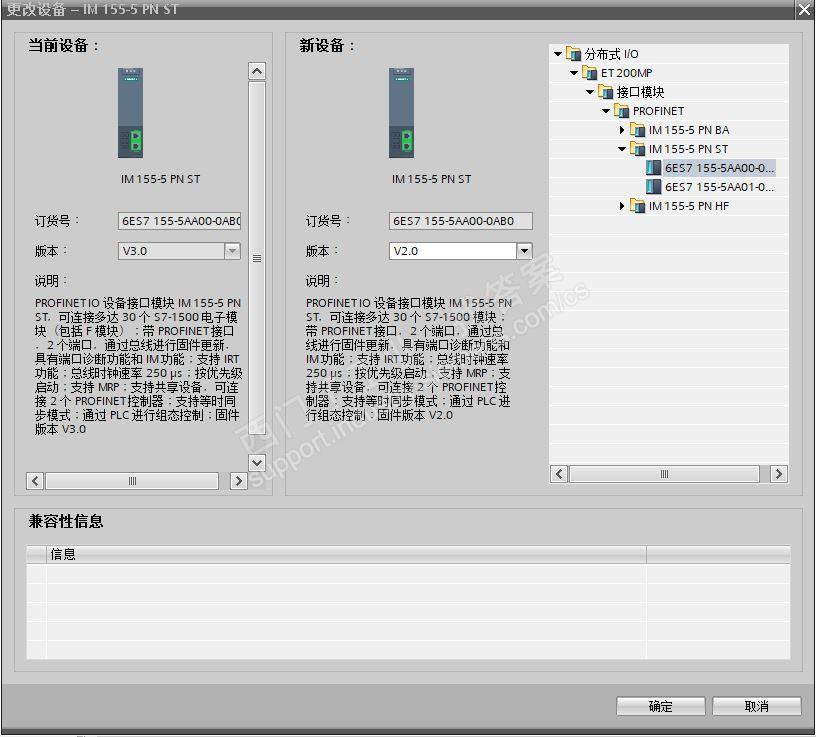
Task: Click left arrow of current device horizontal scrollbar
Action: pos(35,480)
